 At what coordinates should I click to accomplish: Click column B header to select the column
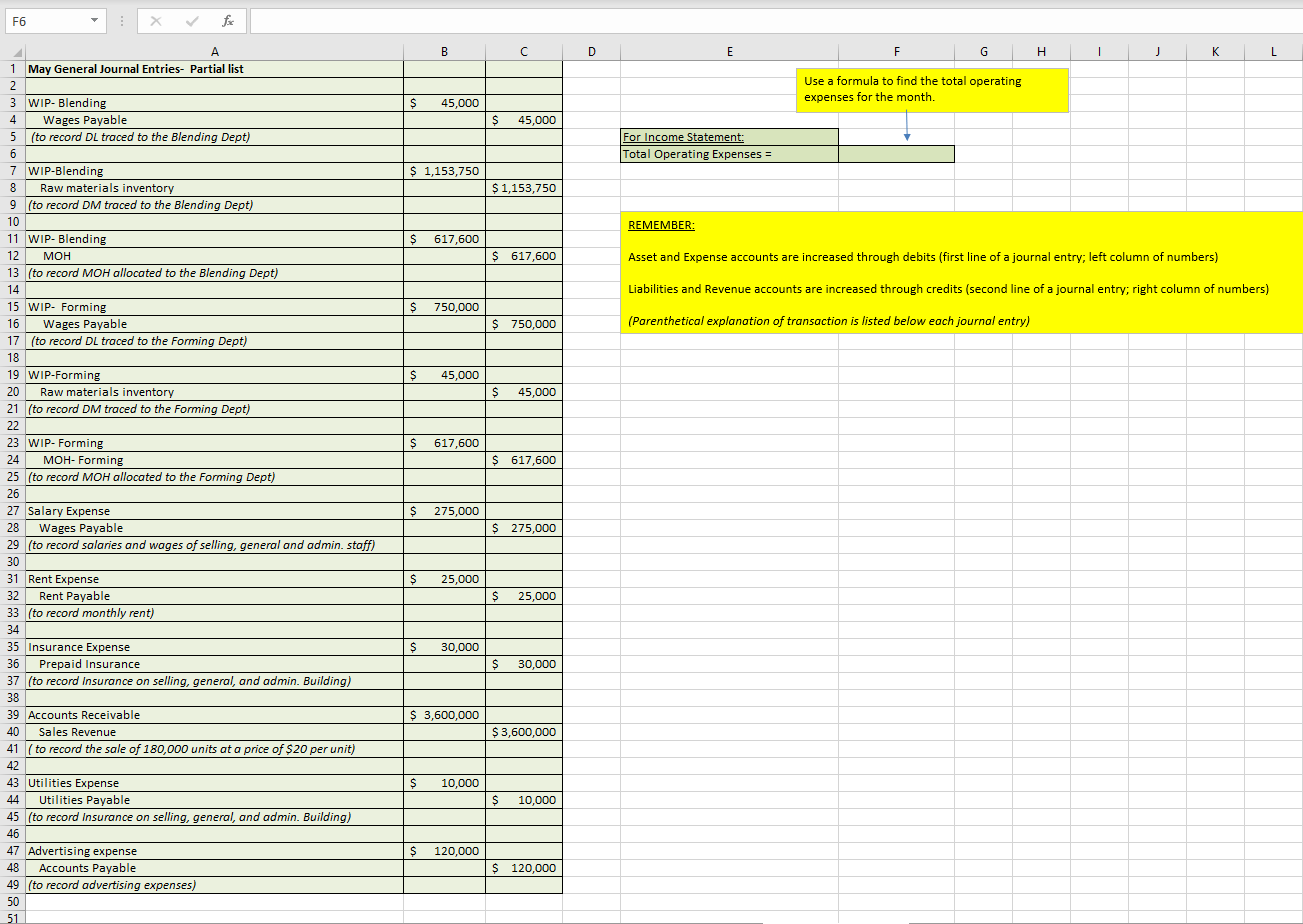pyautogui.click(x=444, y=51)
